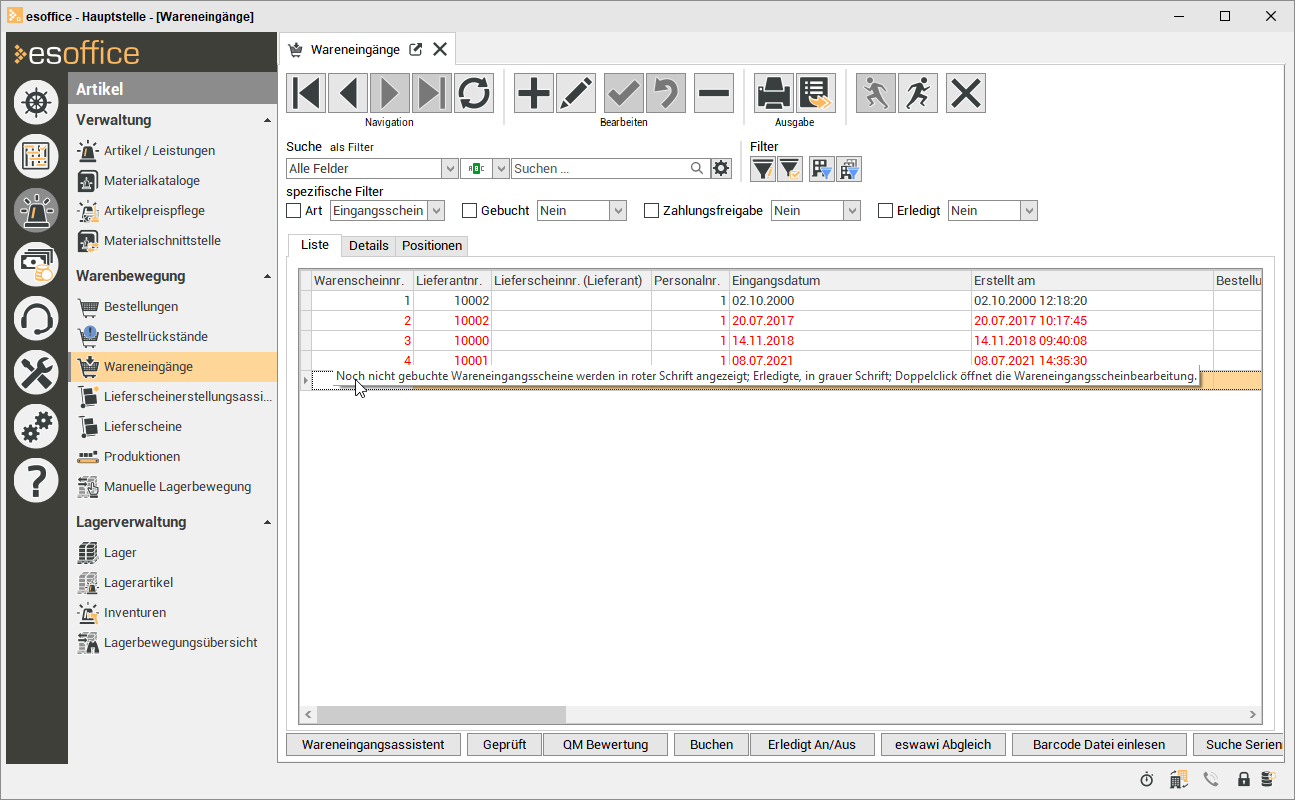Image resolution: width=1295 pixels, height=800 pixels.
Task: Enable the Art filter checkbox
Action: [294, 211]
